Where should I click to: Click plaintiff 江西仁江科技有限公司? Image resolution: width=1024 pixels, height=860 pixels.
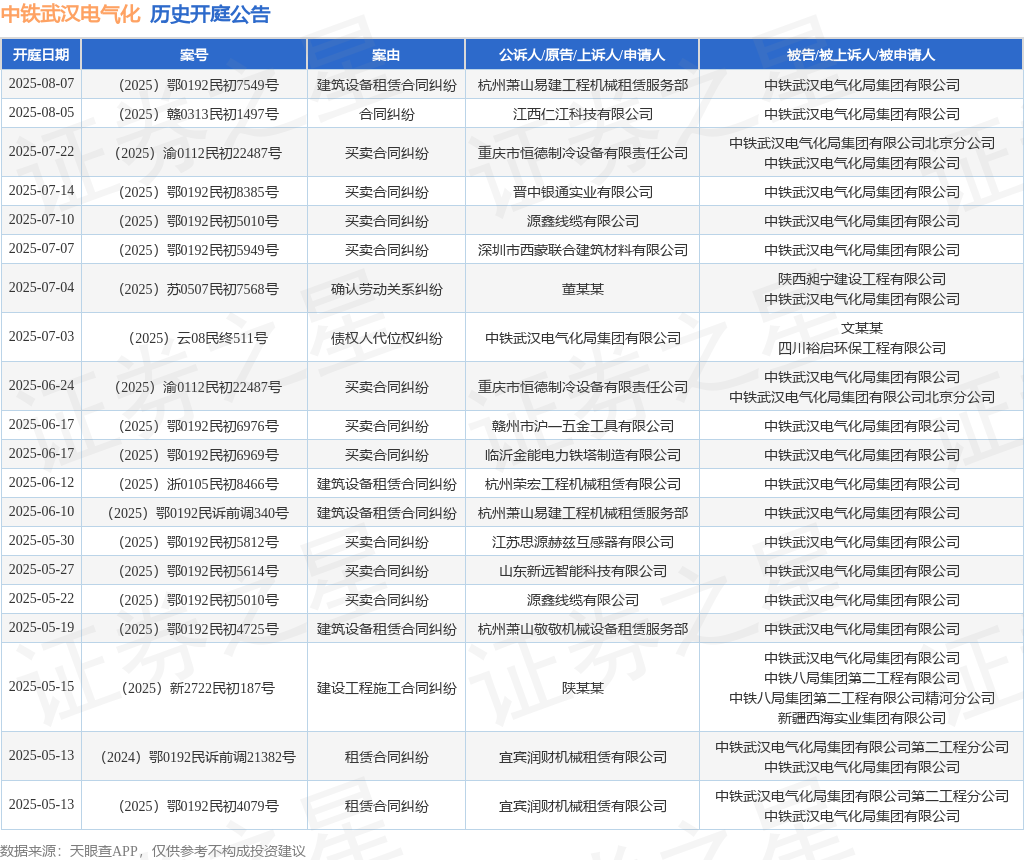(583, 114)
